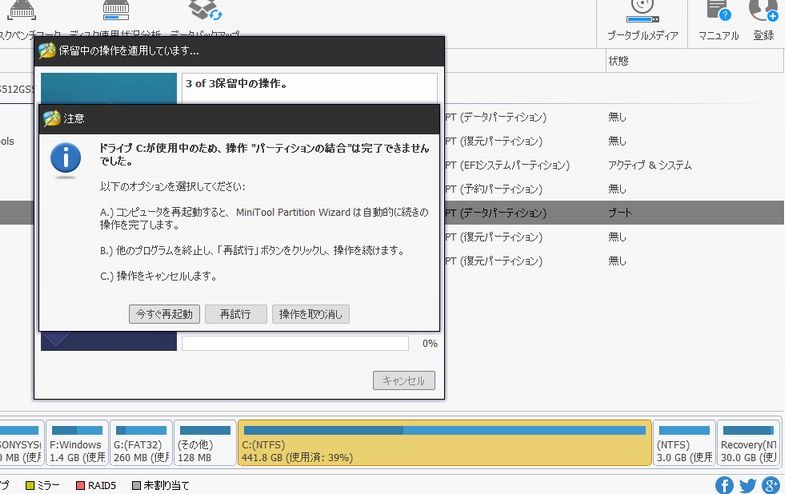
Task: Click the 状態 (Status) column header
Action: pyautogui.click(x=619, y=61)
